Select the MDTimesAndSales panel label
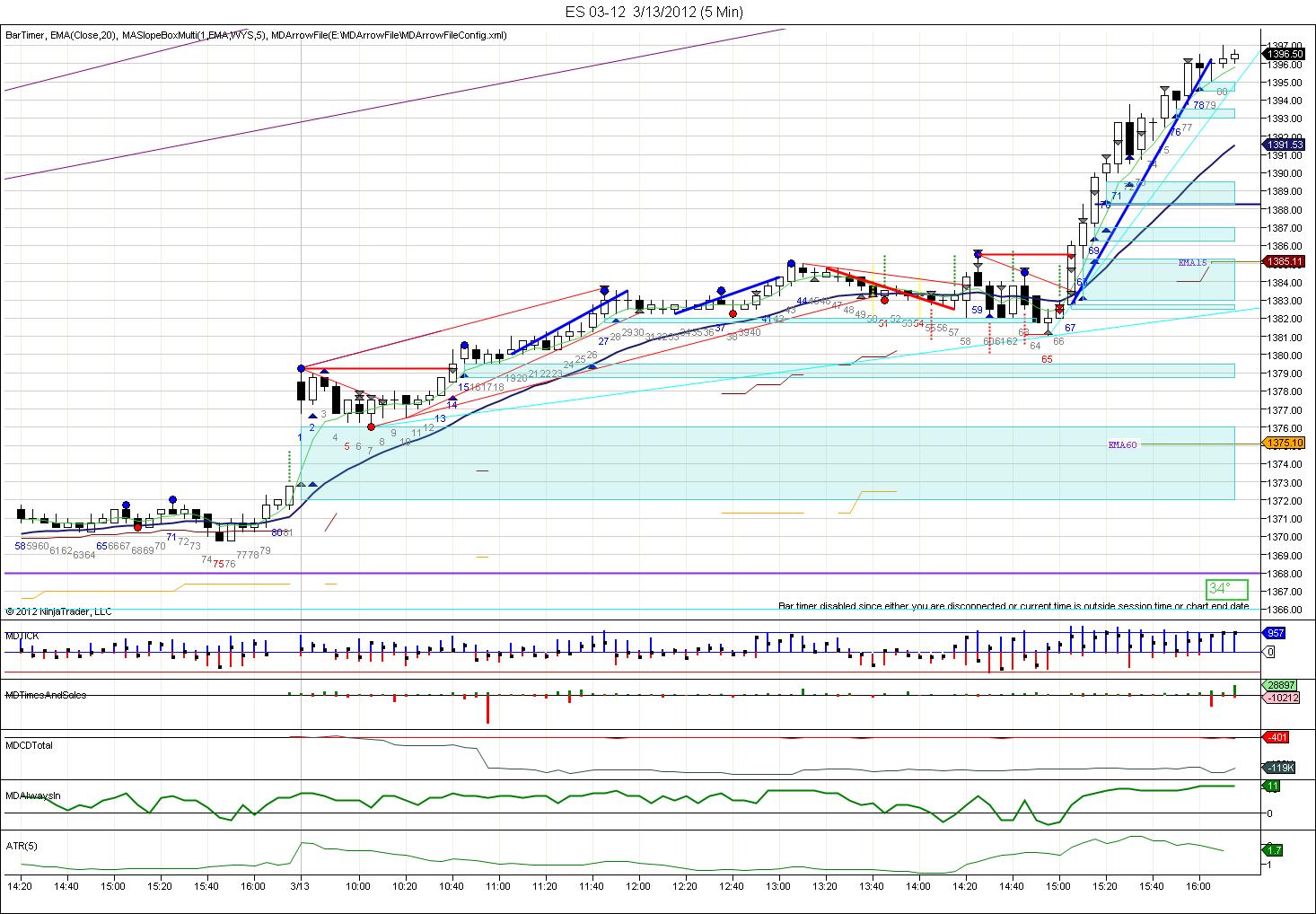The image size is (1316, 914). point(46,695)
